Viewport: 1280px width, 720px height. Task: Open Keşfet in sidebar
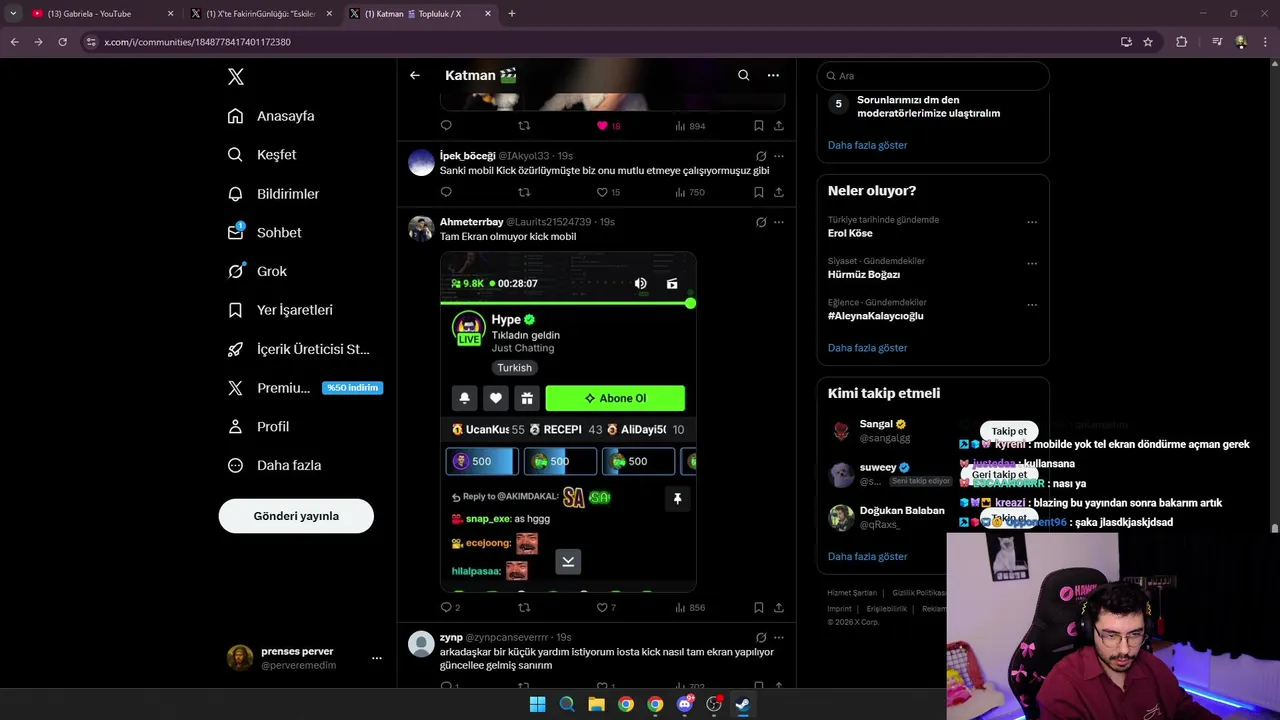[x=262, y=155]
